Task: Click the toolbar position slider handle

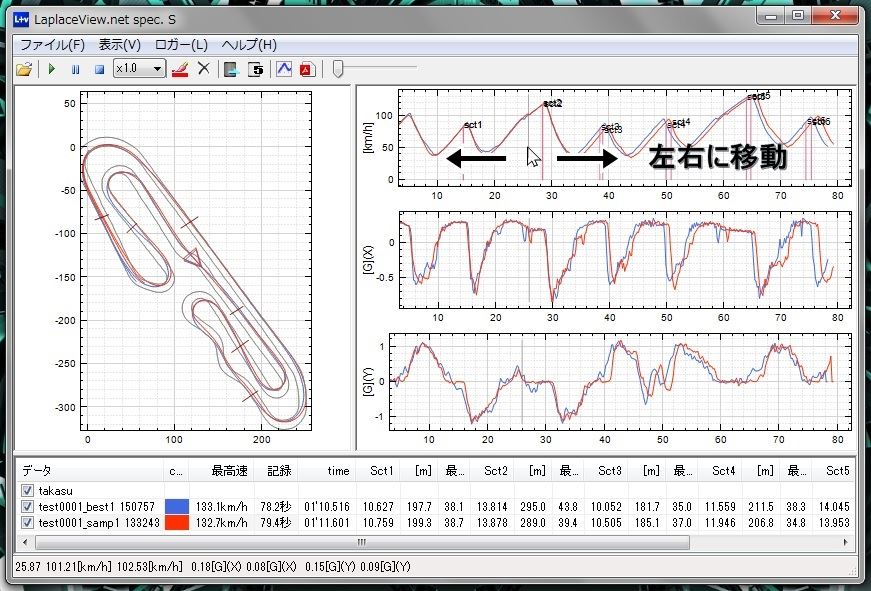Action: [338, 69]
